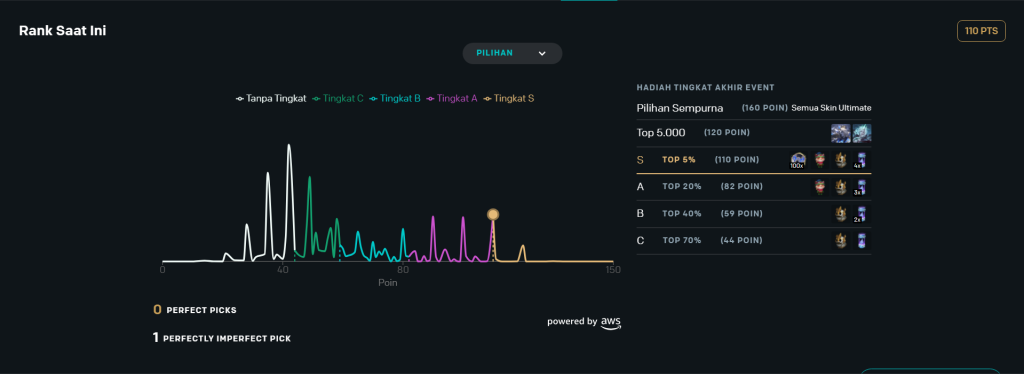Click the AWS logo
This screenshot has height=374, width=1024.
[611, 322]
